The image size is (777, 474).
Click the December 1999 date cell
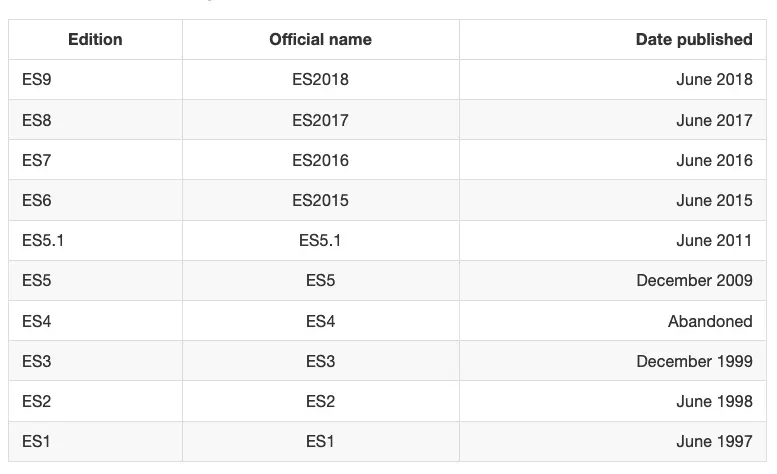(x=694, y=361)
